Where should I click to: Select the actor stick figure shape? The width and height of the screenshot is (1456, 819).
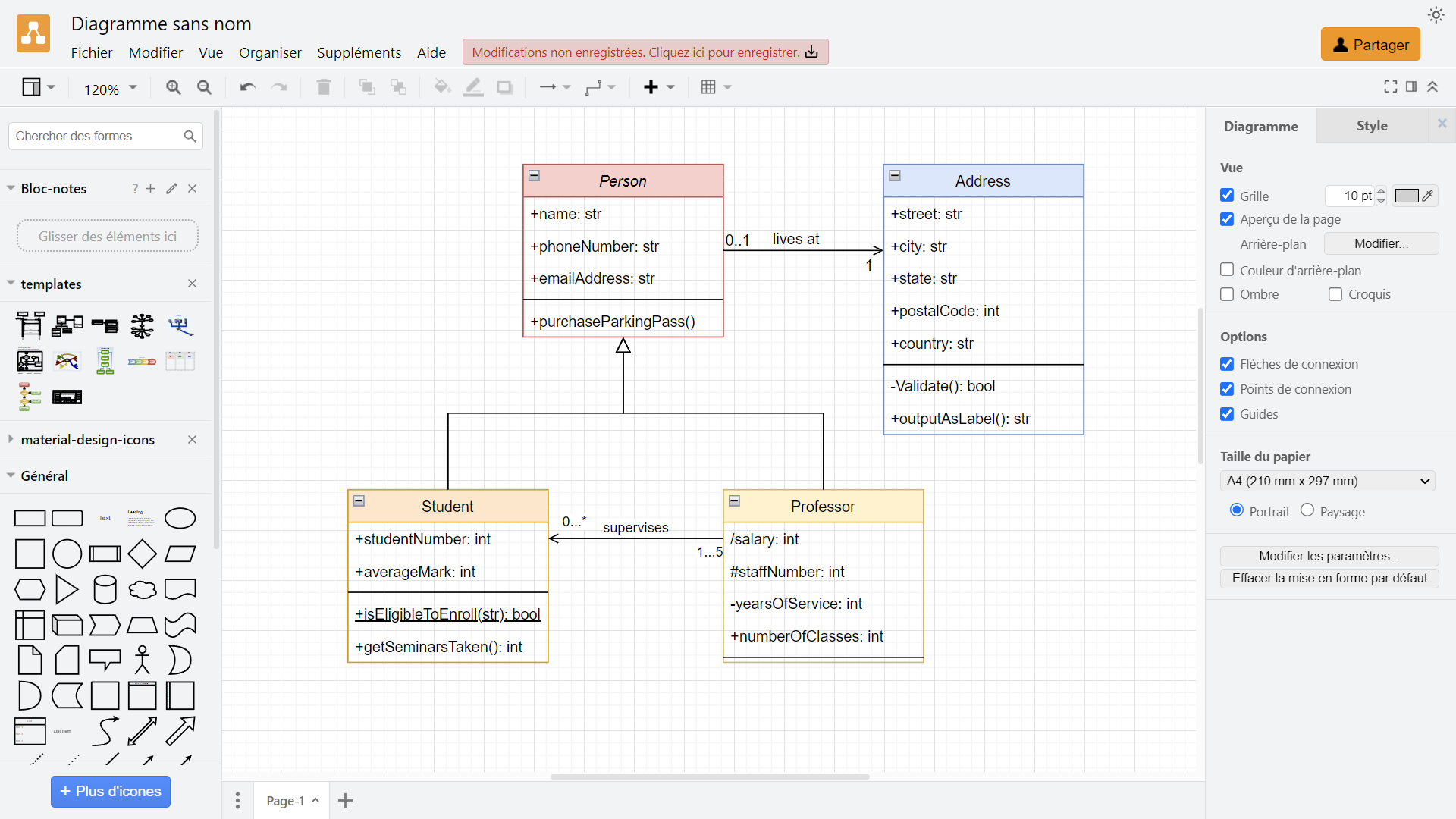coord(143,660)
